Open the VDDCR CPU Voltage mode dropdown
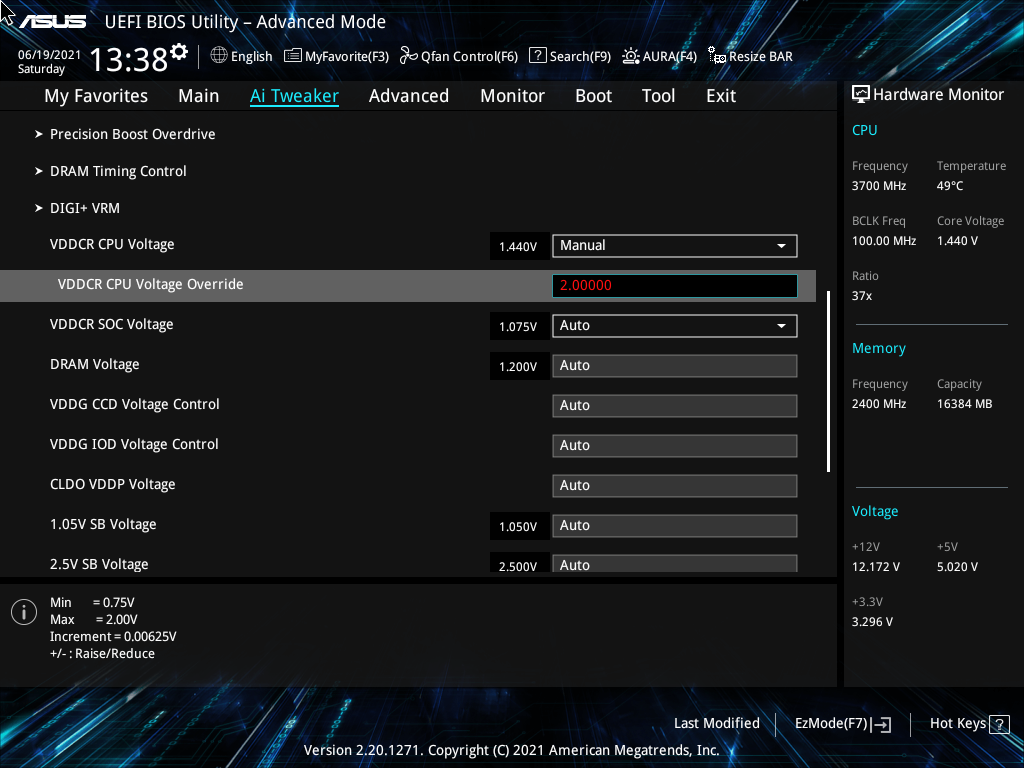This screenshot has width=1024, height=768. [674, 245]
